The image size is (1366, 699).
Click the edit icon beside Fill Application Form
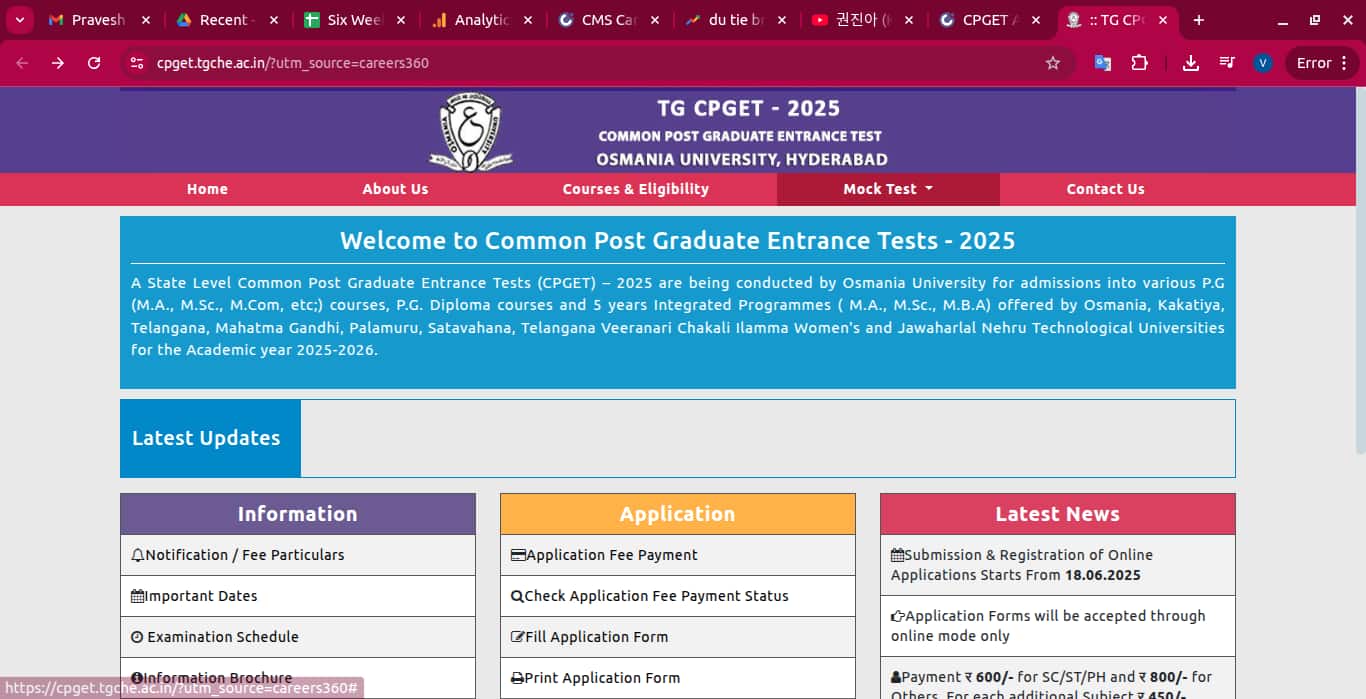[x=518, y=637]
